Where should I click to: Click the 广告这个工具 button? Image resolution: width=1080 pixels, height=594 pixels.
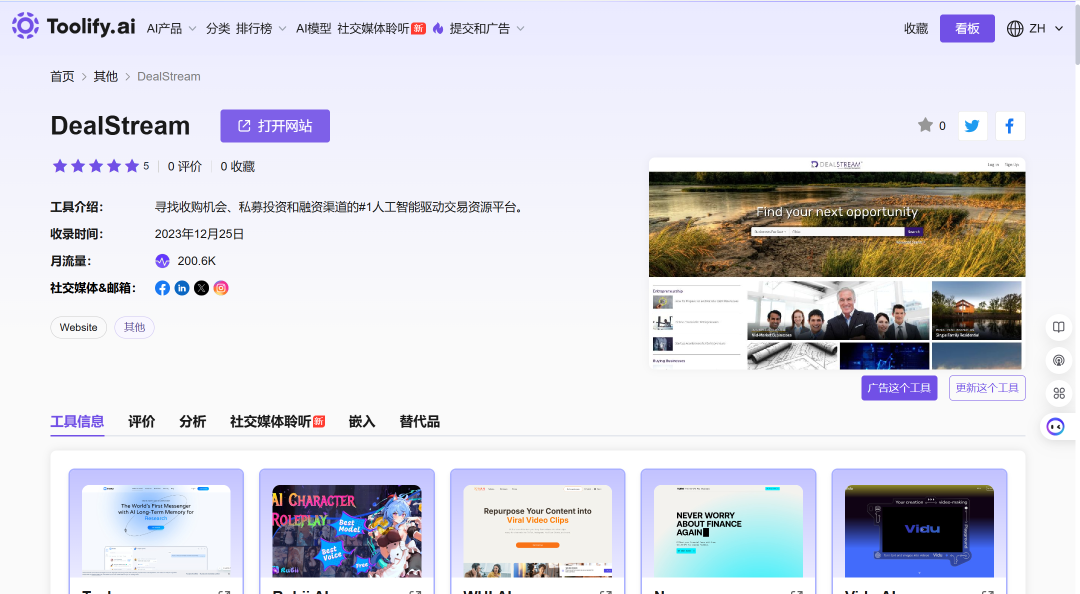click(x=899, y=388)
